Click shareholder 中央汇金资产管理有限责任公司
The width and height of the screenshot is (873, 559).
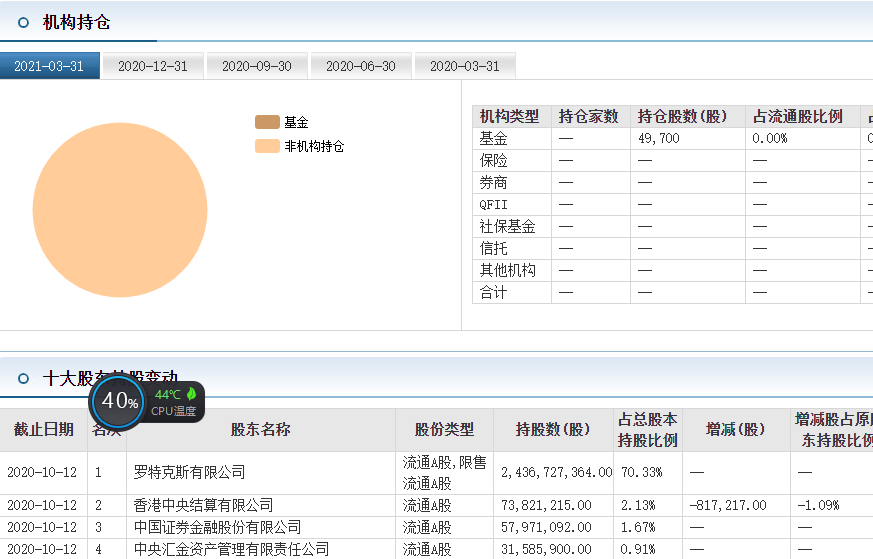231,549
